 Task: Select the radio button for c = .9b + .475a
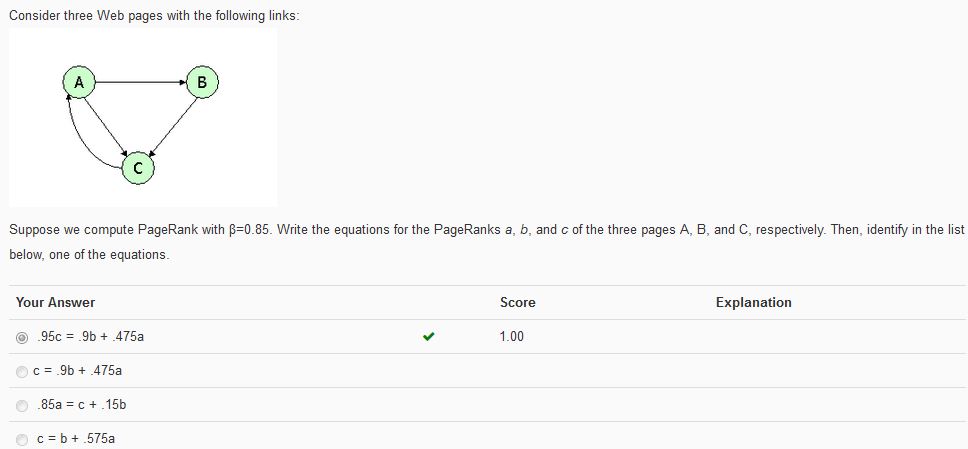pyautogui.click(x=22, y=371)
